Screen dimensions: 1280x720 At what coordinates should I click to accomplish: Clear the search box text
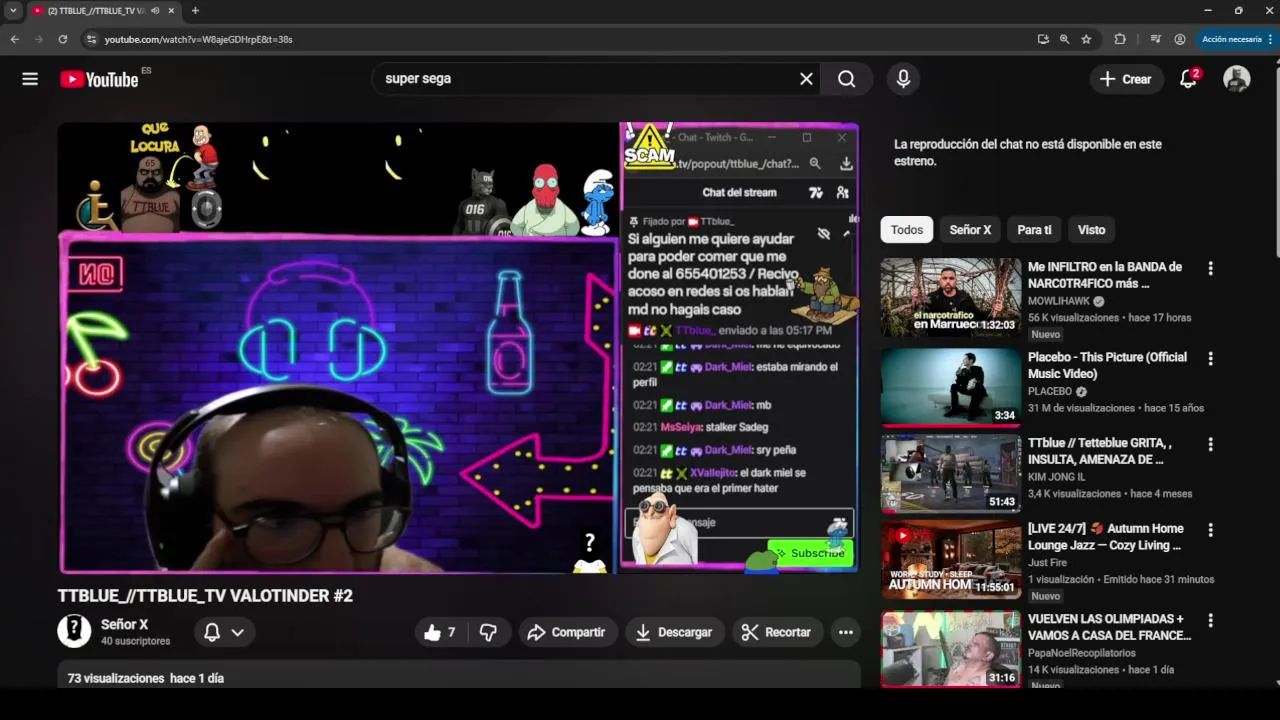806,79
